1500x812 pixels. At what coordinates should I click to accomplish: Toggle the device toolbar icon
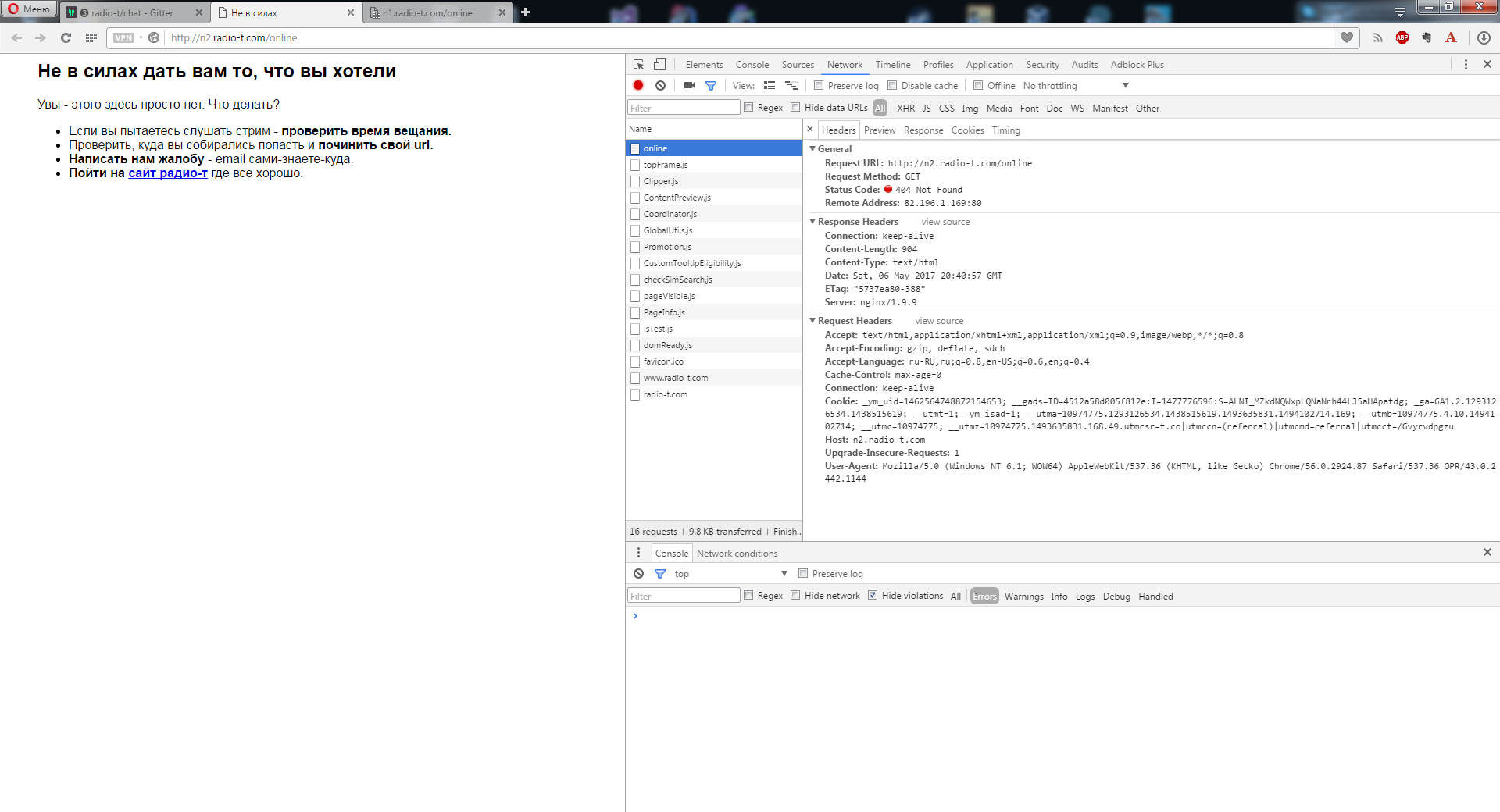point(660,65)
